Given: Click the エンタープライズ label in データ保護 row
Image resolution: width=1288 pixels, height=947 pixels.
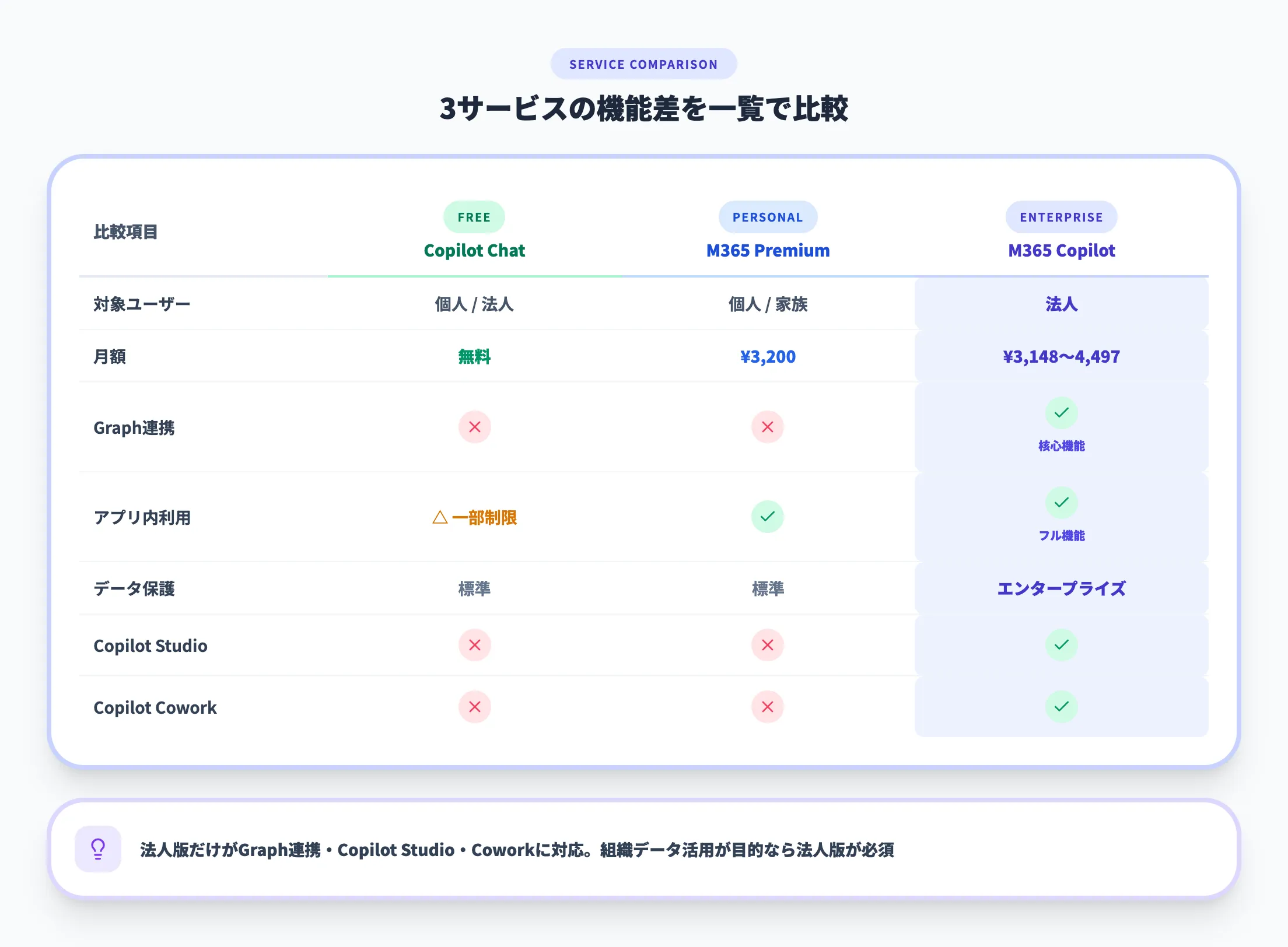Looking at the screenshot, I should coord(1062,589).
